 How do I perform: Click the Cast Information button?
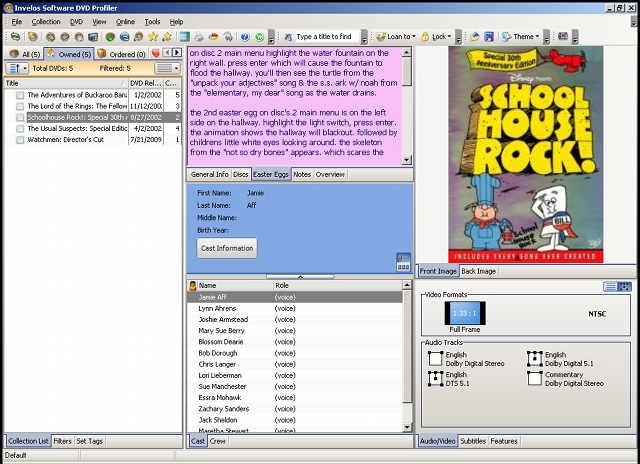pos(227,248)
